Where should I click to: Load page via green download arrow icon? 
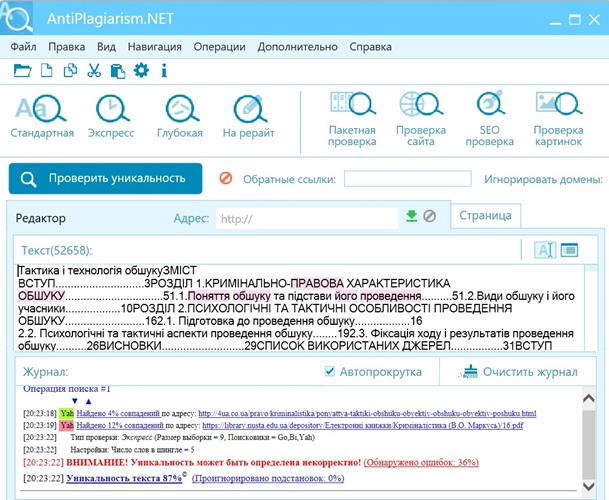coord(412,216)
